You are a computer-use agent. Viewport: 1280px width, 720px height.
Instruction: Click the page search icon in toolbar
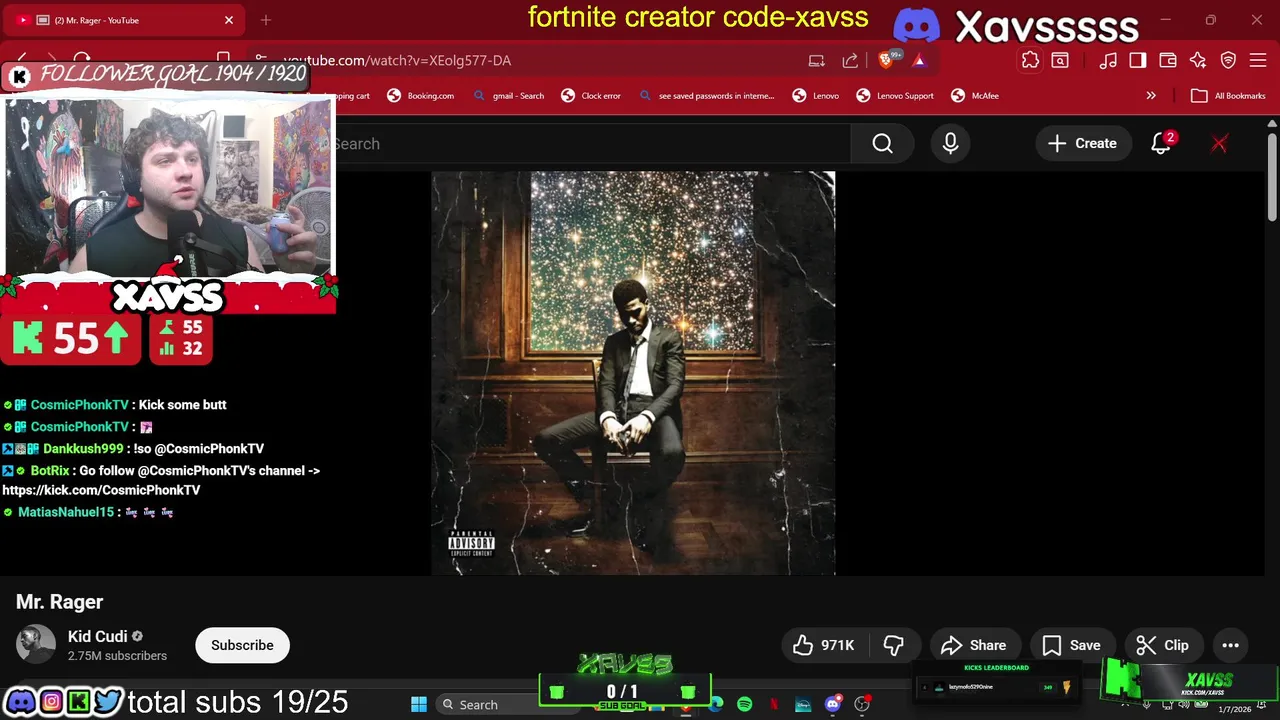coord(1060,60)
